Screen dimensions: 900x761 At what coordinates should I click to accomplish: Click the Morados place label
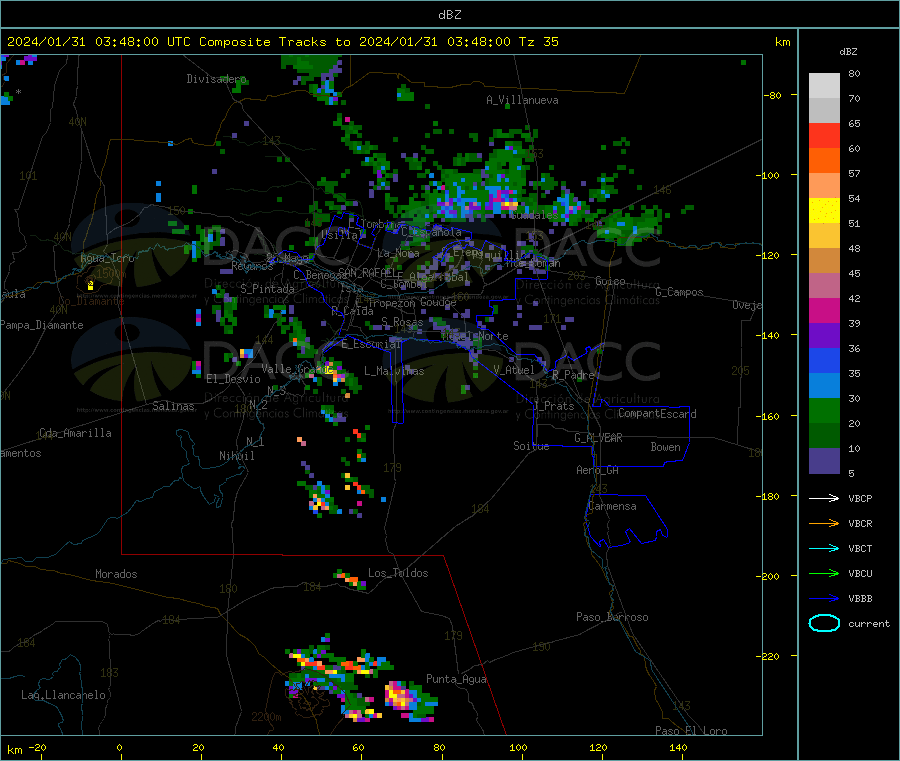[116, 574]
